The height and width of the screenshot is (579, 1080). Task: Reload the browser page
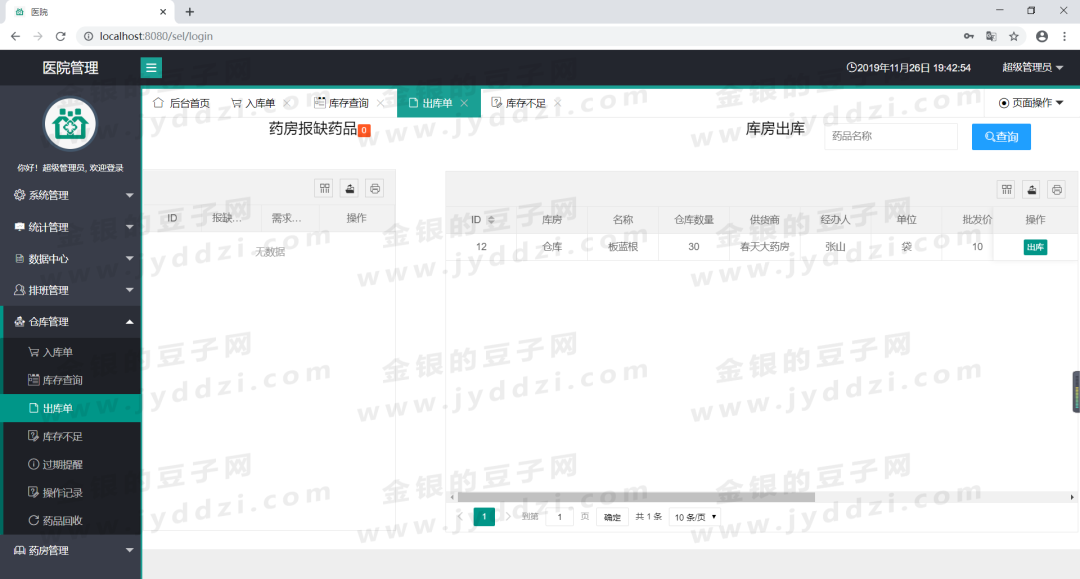(x=61, y=36)
